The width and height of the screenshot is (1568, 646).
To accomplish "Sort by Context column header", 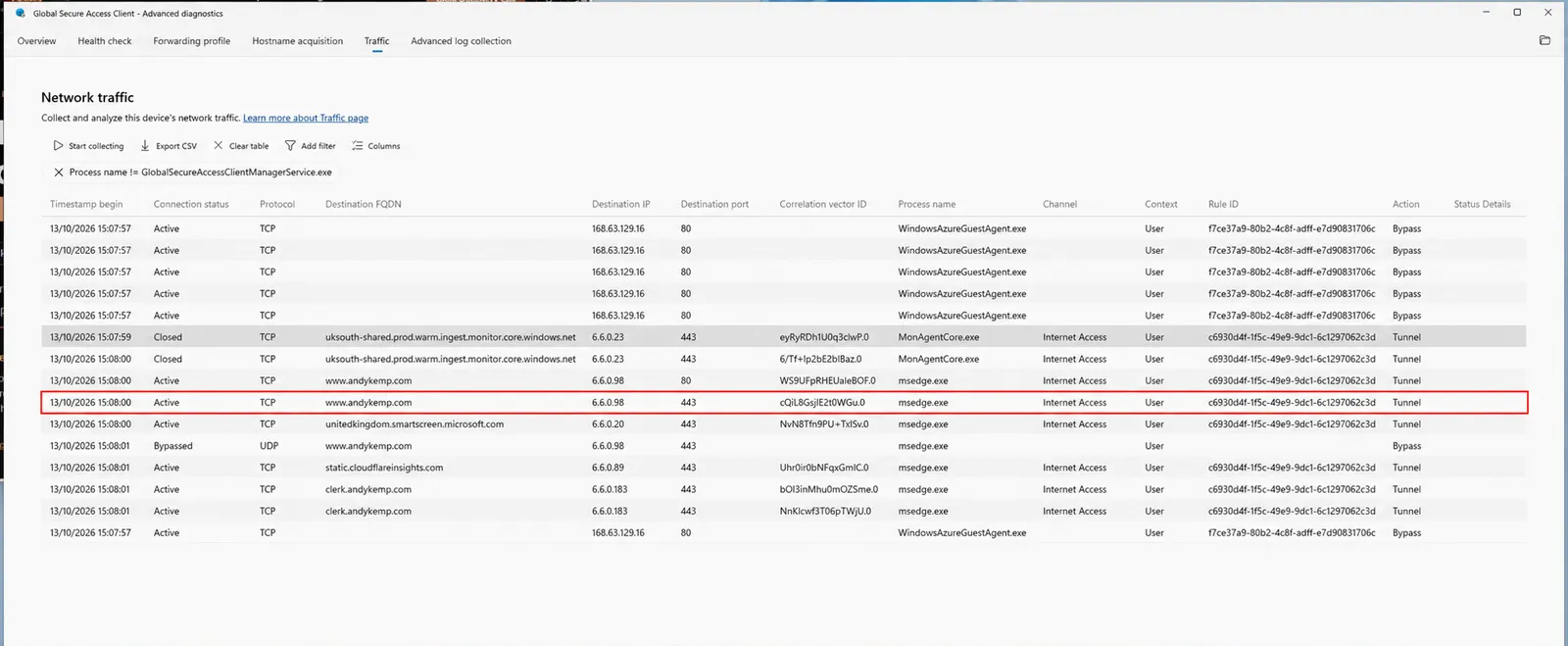I will (1161, 204).
